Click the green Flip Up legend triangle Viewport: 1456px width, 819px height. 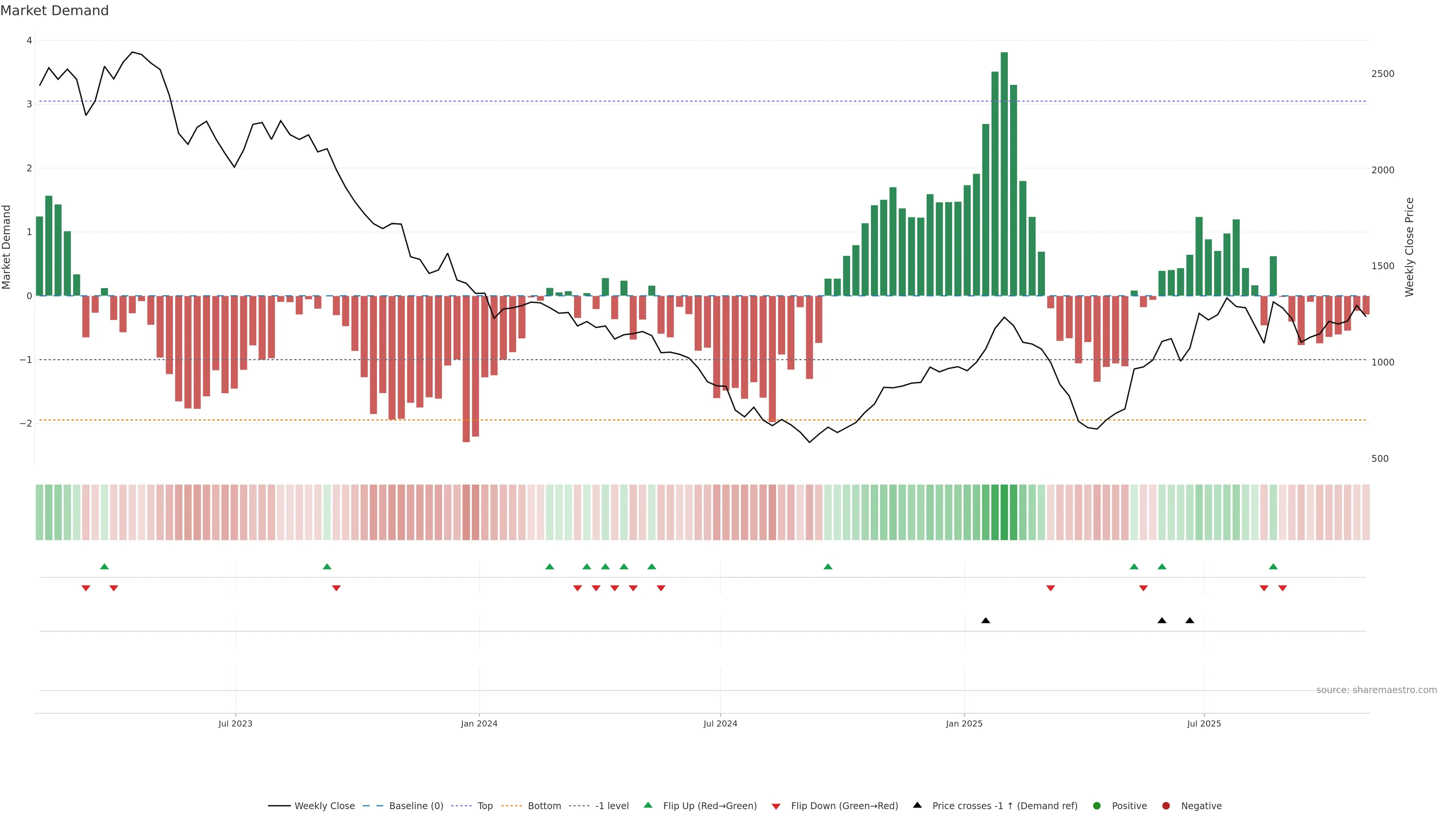648,805
